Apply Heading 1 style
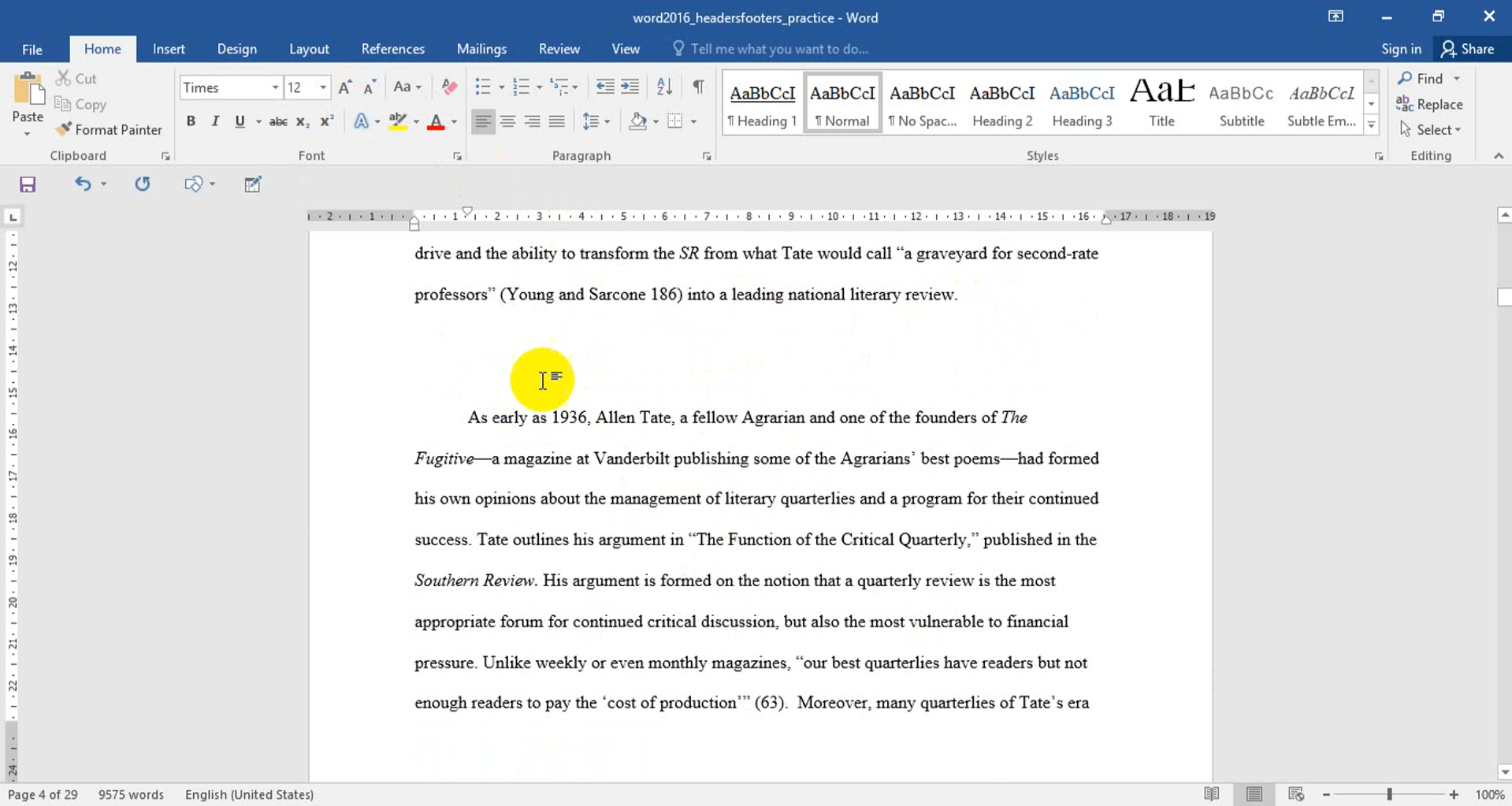The height and width of the screenshot is (806, 1512). [762, 103]
